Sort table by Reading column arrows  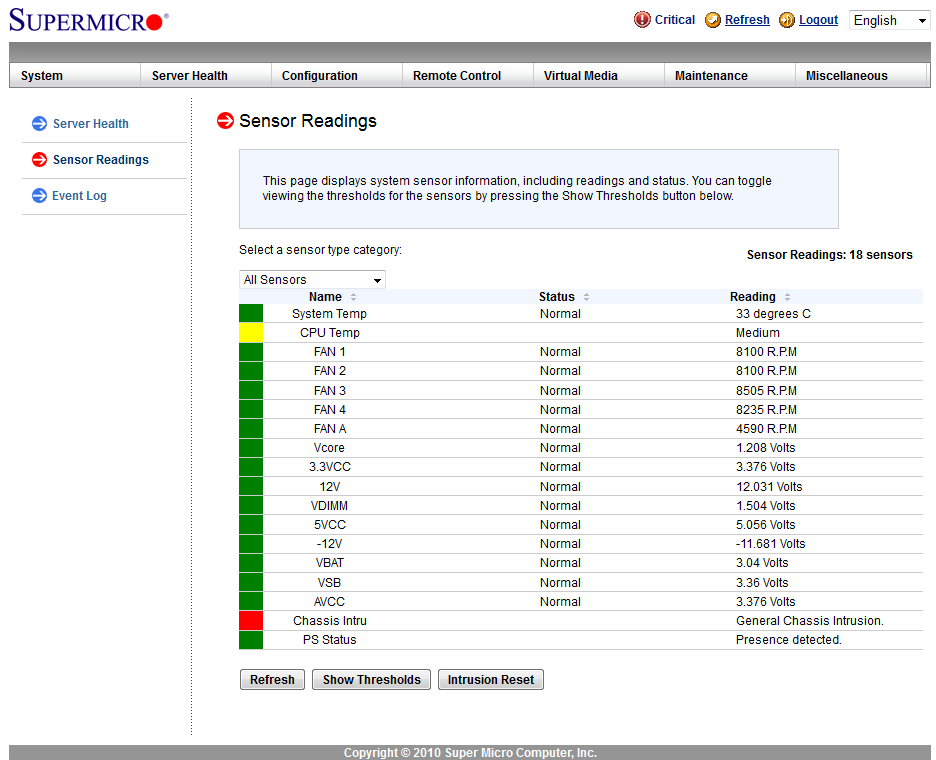click(787, 297)
